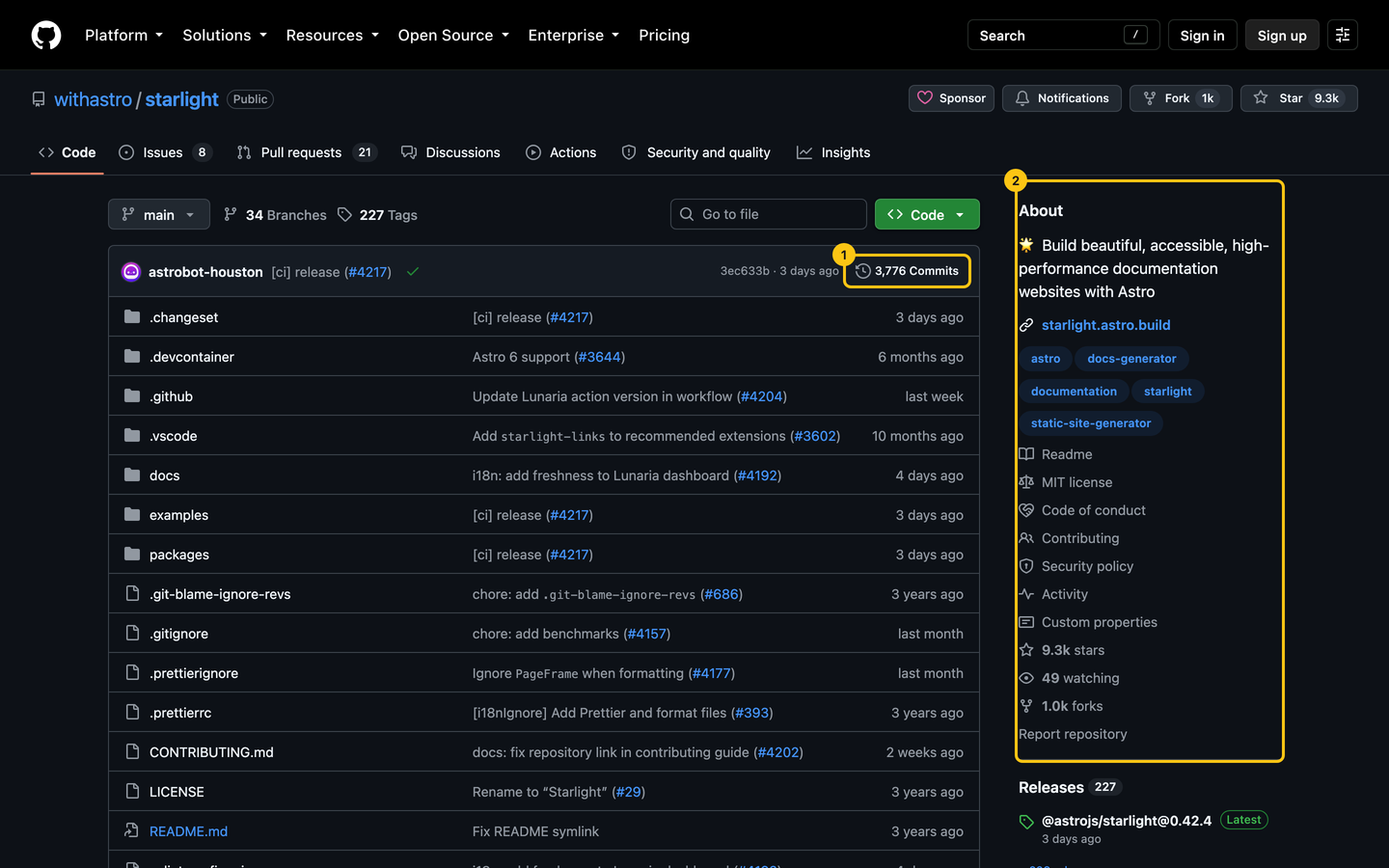Open pull request #3602 link

pos(815,436)
